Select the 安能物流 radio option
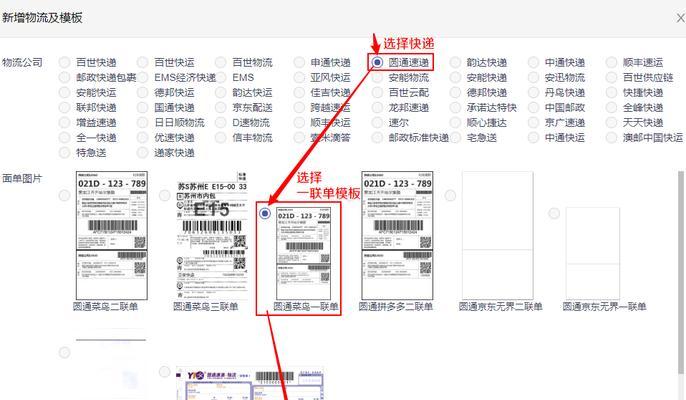The image size is (686, 400). pos(377,77)
